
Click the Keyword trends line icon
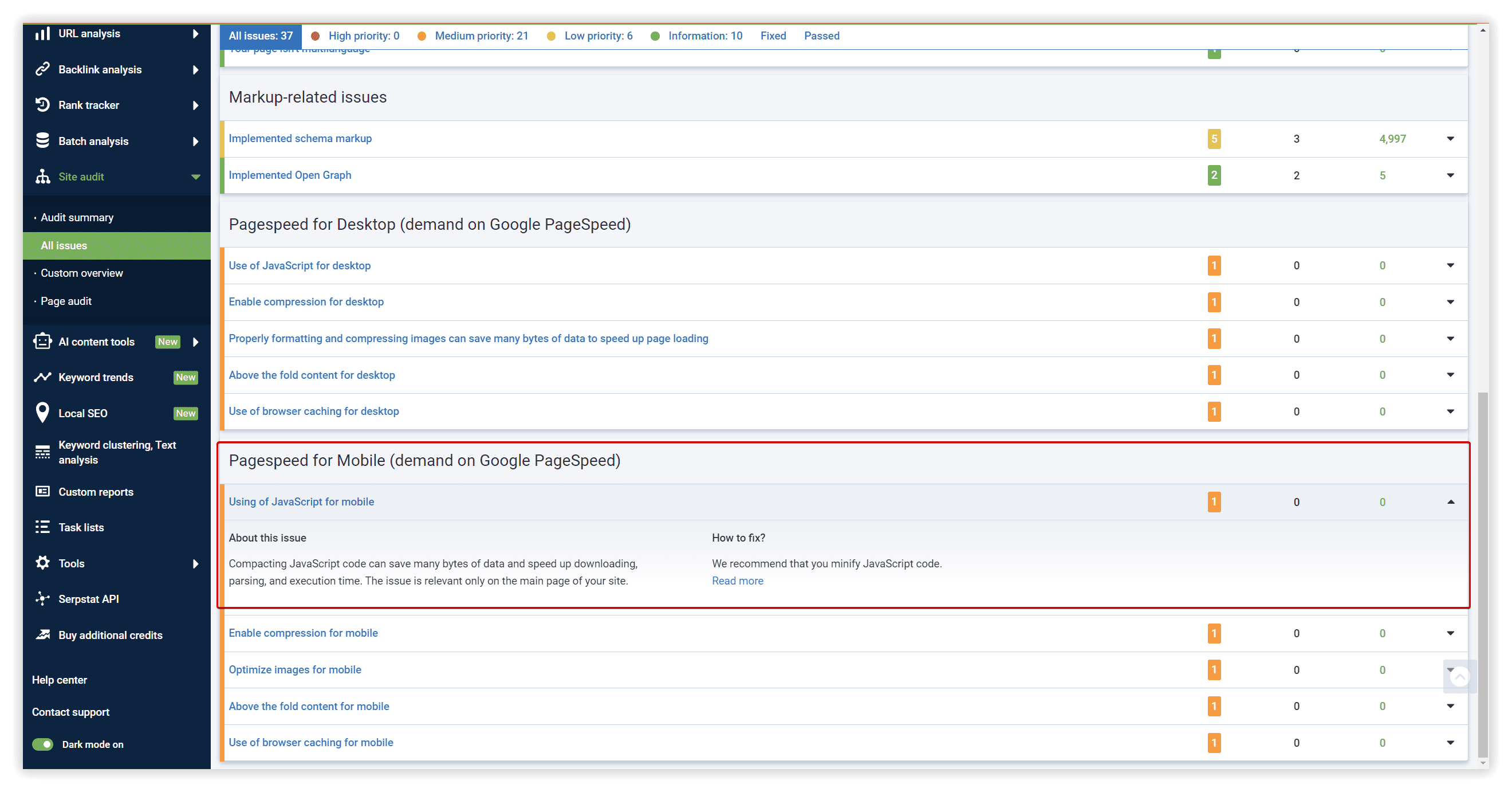(42, 377)
